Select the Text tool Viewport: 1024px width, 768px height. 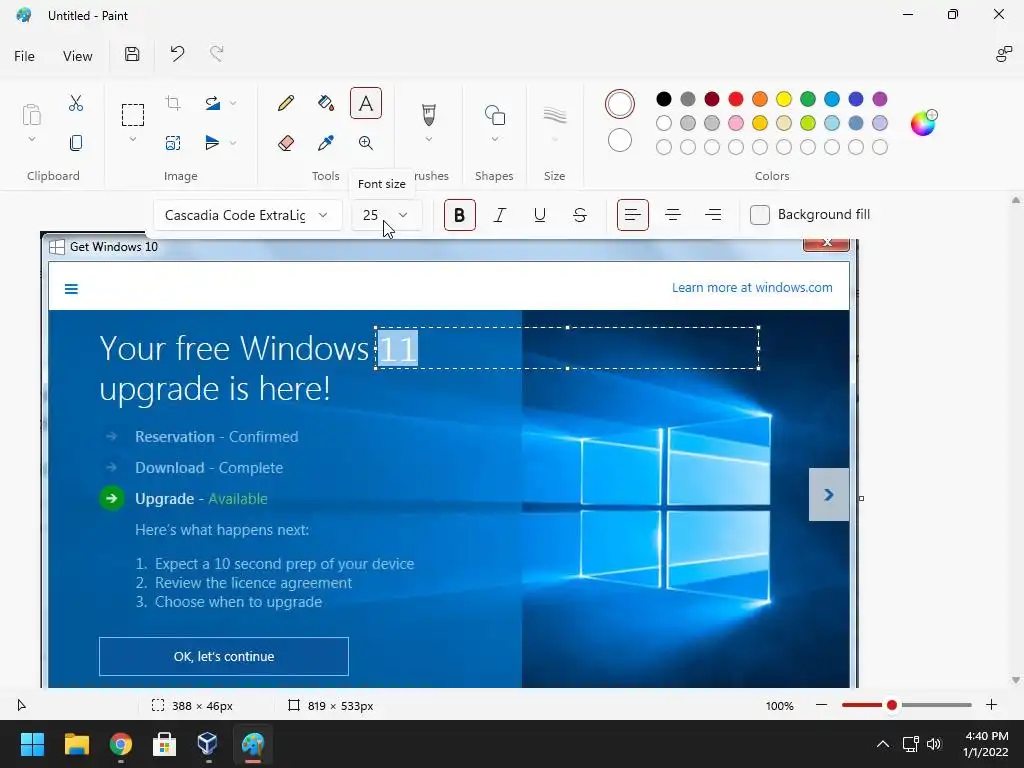tap(366, 103)
